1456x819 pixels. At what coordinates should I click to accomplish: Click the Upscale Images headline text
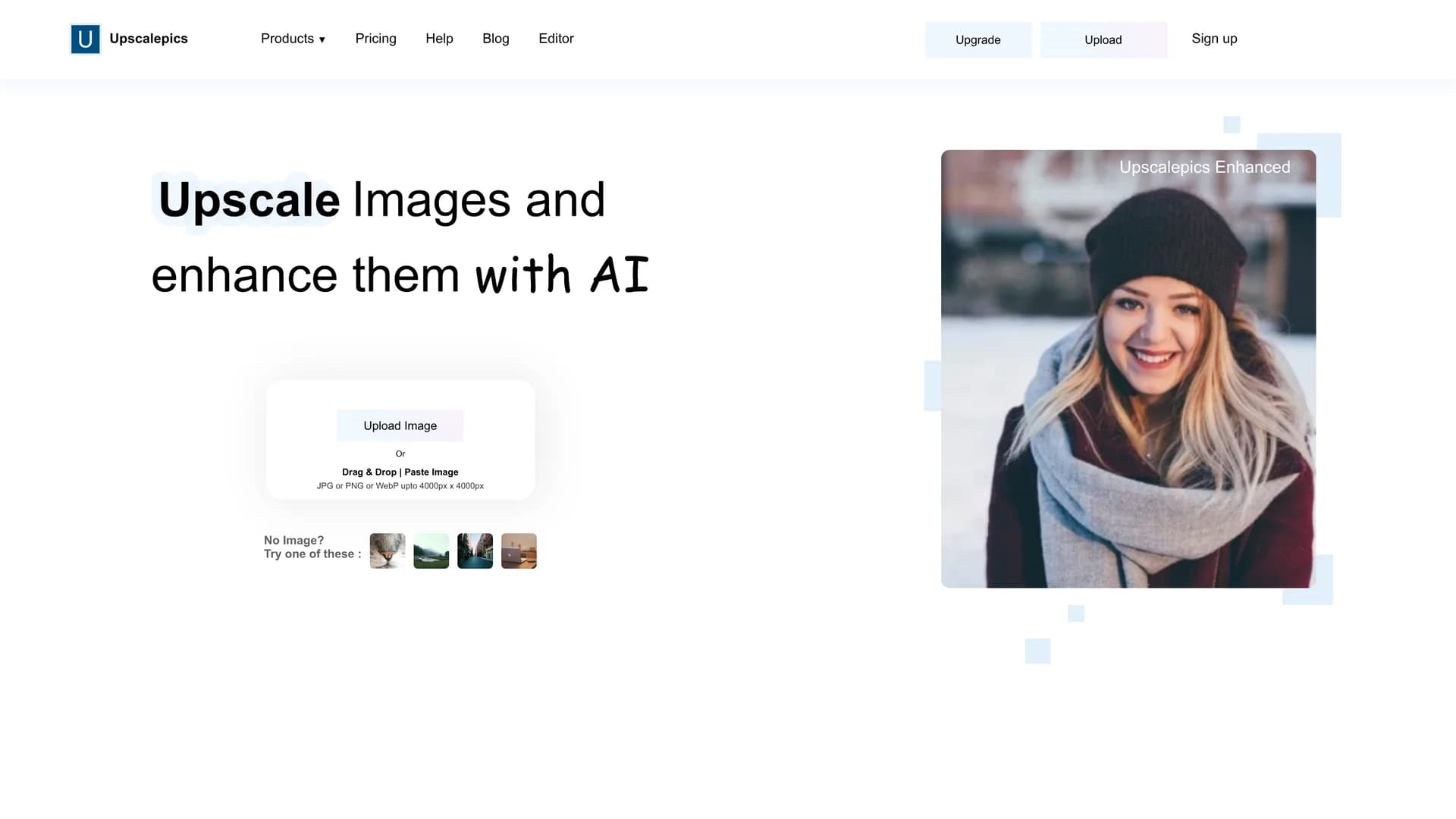(x=400, y=237)
